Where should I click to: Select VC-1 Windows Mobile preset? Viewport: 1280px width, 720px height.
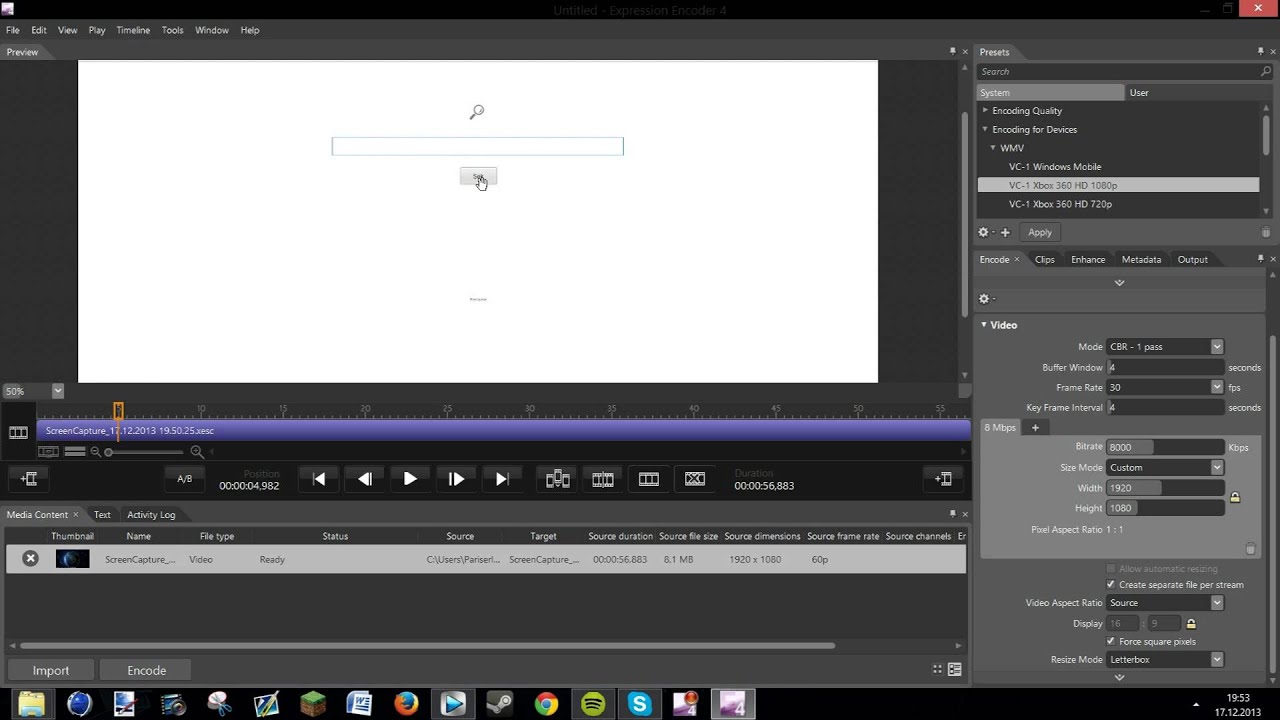[x=1055, y=167]
